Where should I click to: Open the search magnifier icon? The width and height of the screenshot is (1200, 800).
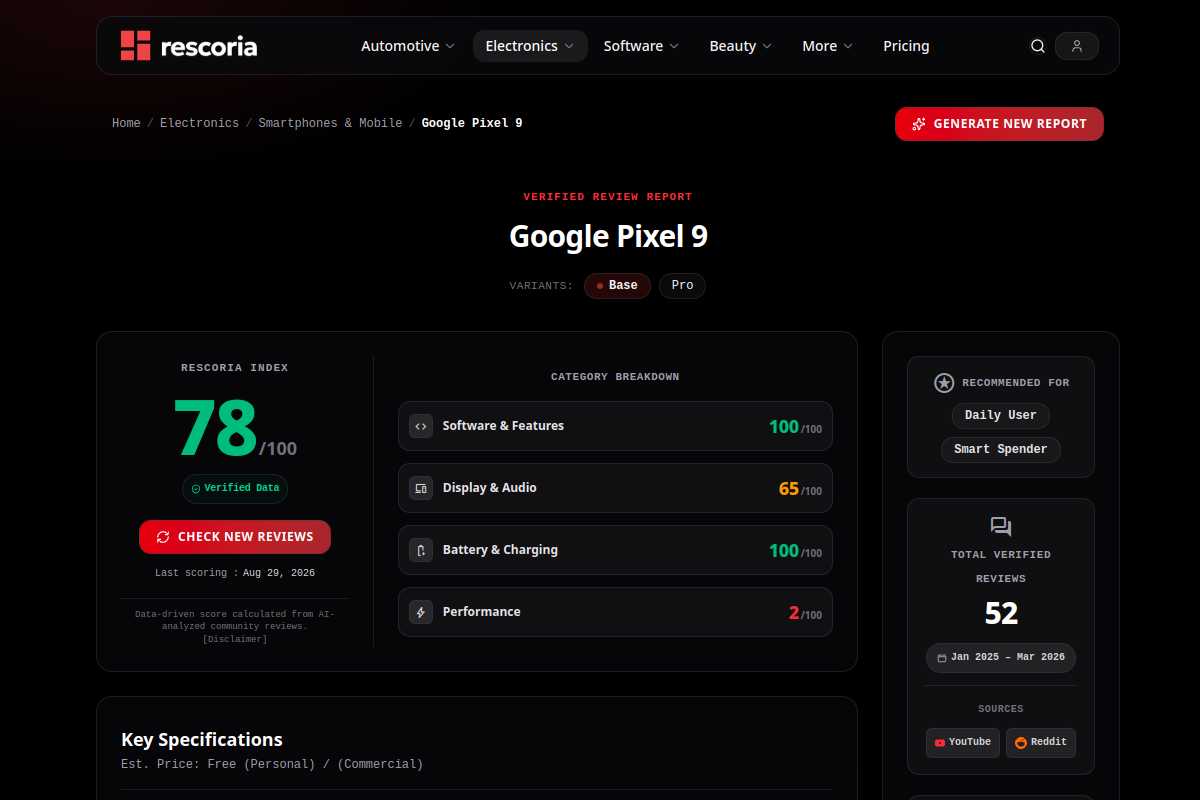(1038, 46)
